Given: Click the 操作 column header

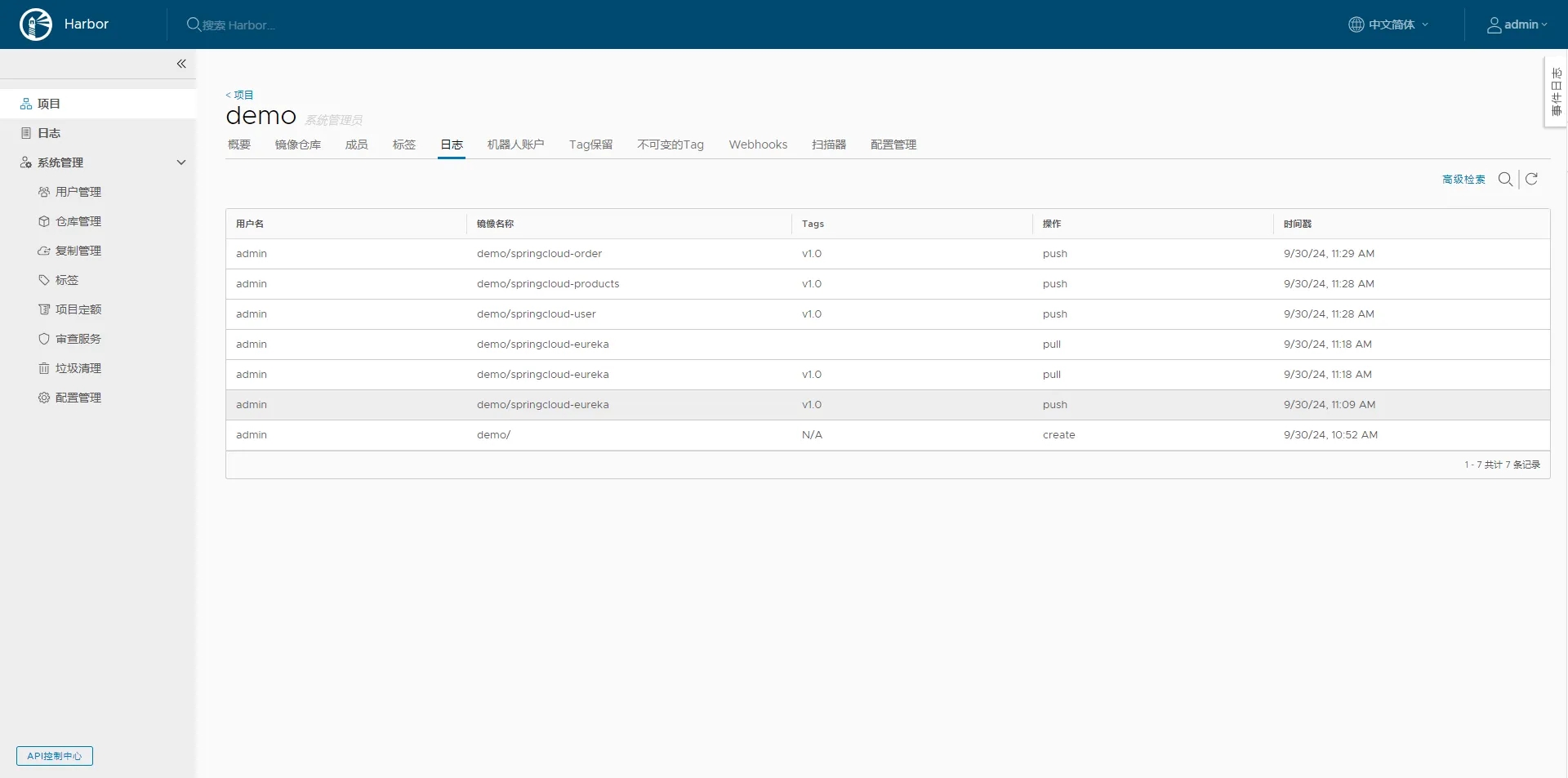Looking at the screenshot, I should [1052, 224].
